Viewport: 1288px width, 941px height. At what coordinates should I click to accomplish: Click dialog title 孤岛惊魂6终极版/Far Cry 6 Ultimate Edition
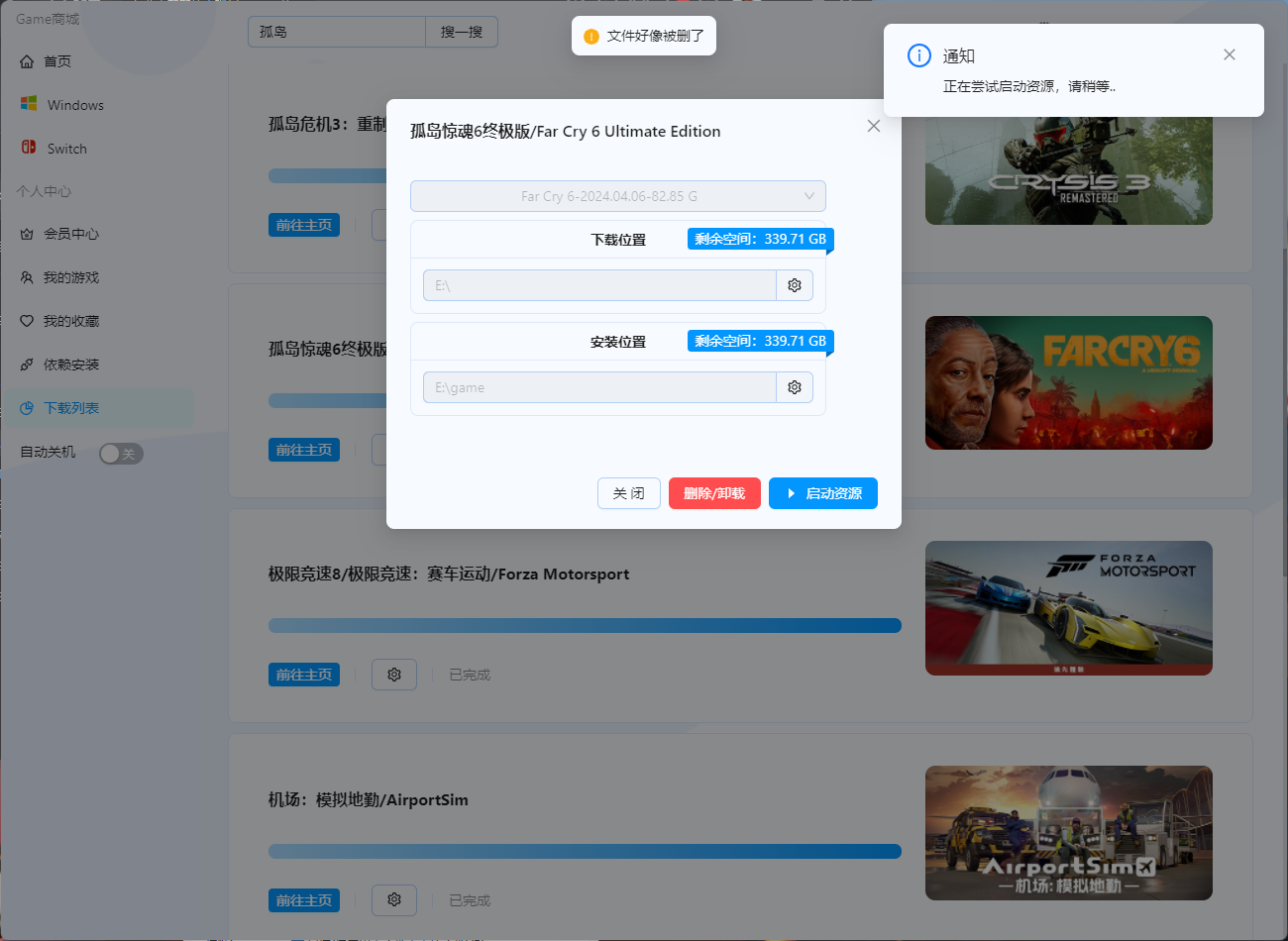tap(566, 131)
